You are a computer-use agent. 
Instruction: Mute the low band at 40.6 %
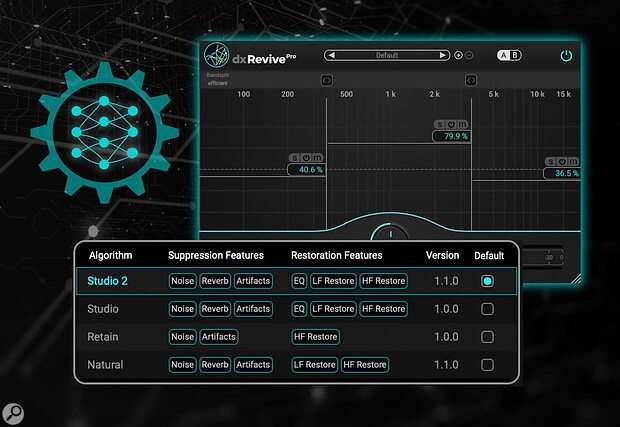[318, 158]
